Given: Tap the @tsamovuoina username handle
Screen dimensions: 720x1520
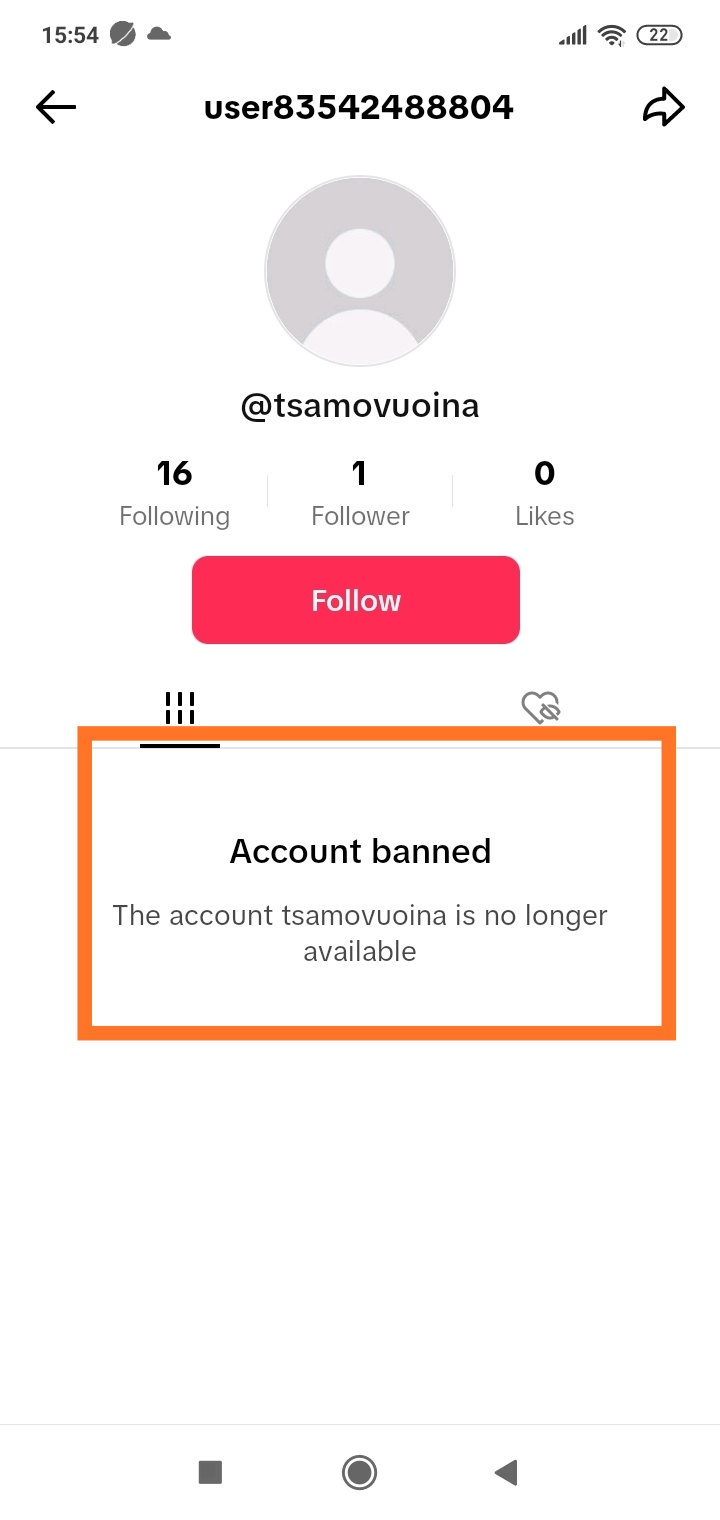Looking at the screenshot, I should [x=360, y=406].
